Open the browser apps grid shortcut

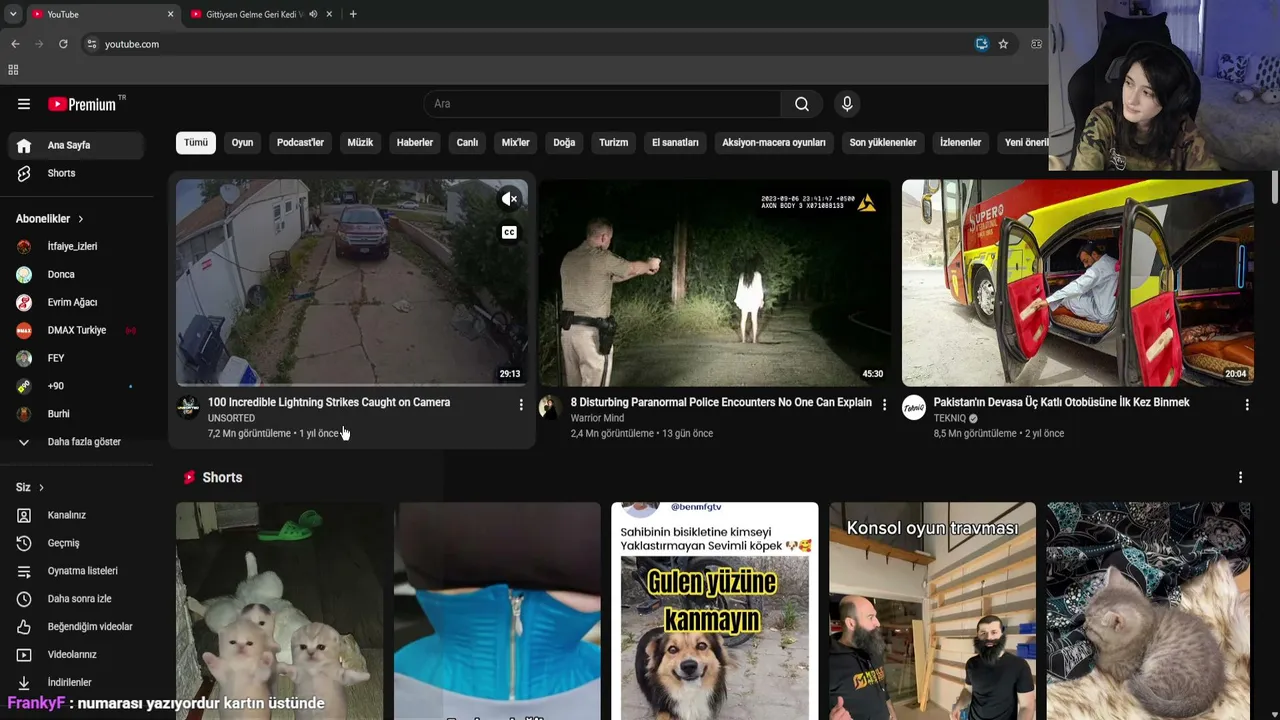pyautogui.click(x=13, y=70)
